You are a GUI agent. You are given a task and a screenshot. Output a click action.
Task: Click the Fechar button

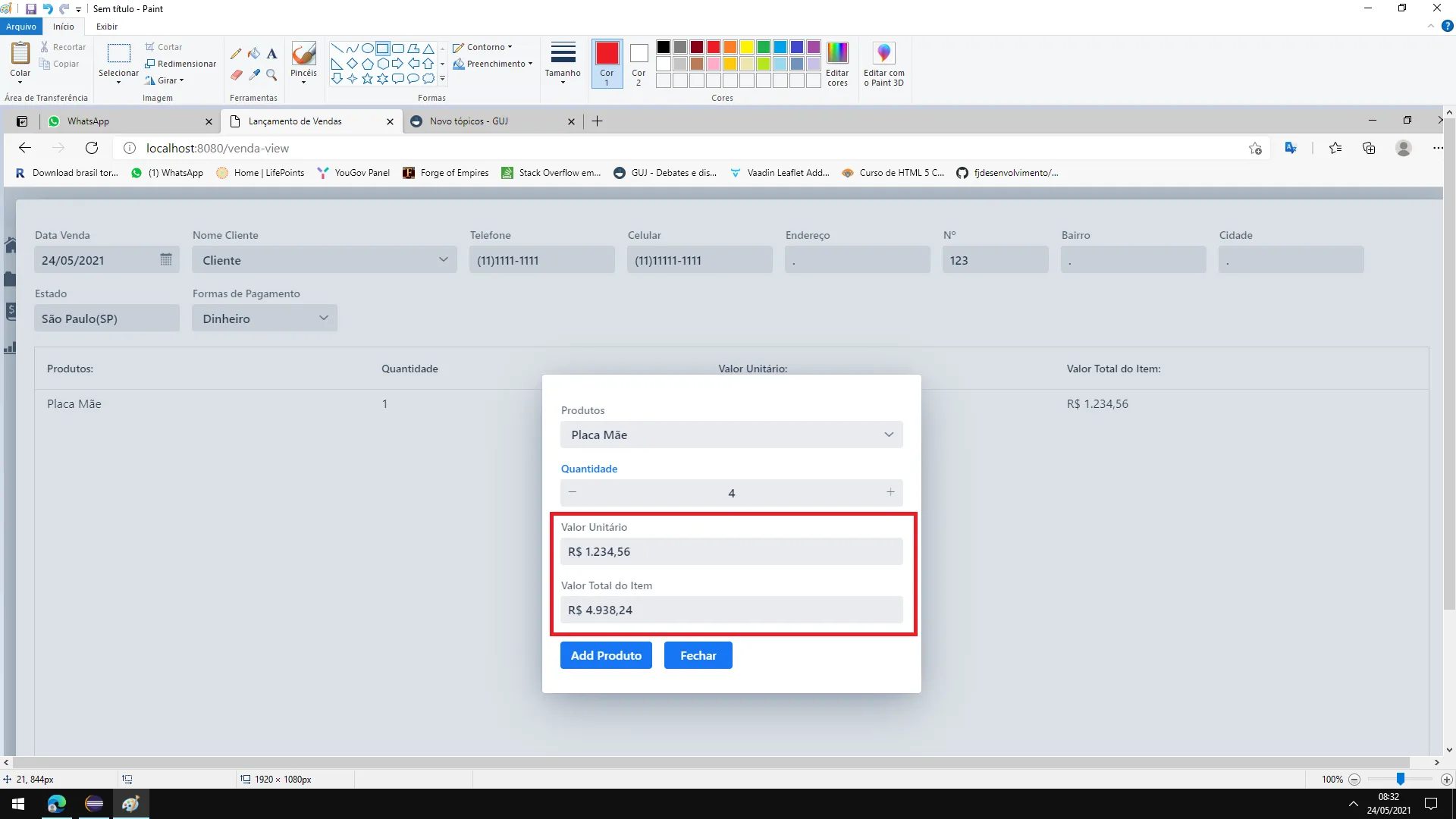pos(698,655)
